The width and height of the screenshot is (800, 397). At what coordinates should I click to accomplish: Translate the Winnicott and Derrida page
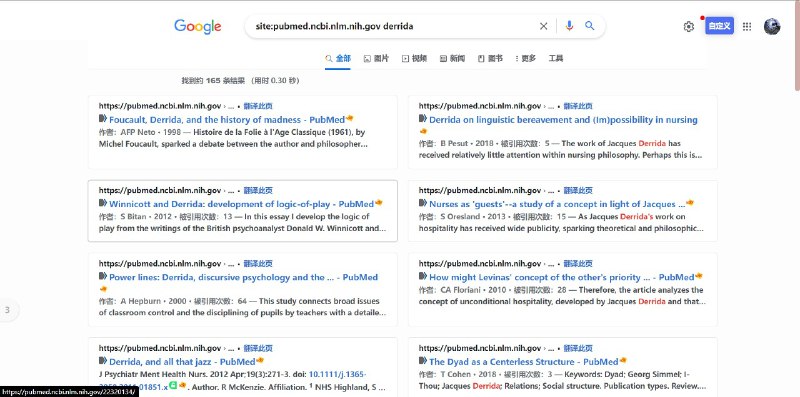coord(258,190)
